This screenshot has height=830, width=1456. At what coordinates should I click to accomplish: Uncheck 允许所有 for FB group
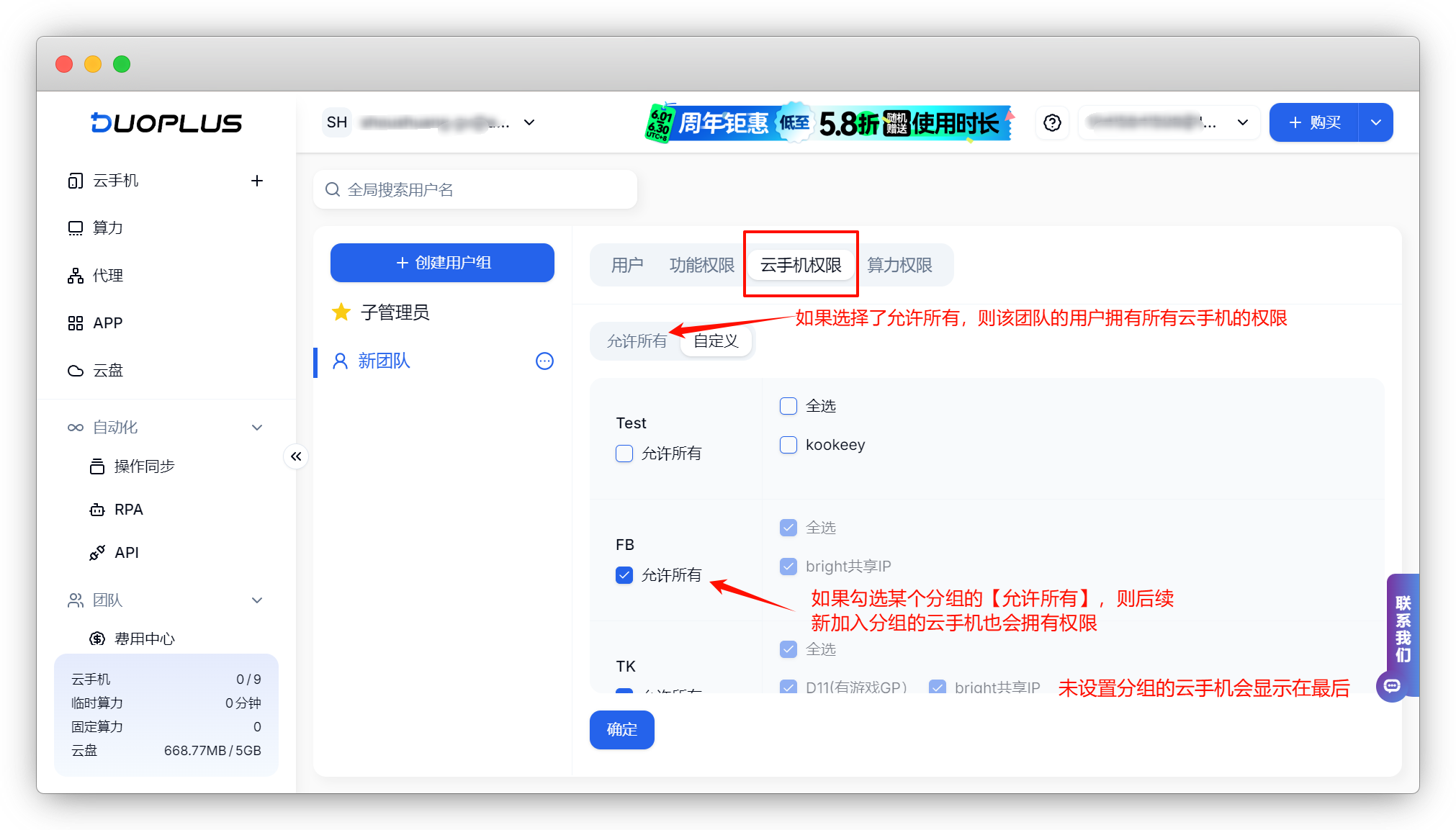[624, 575]
